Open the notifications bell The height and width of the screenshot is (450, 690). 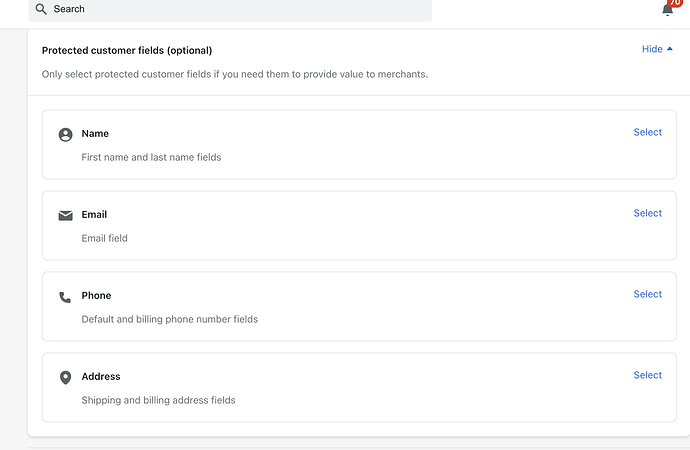[667, 9]
